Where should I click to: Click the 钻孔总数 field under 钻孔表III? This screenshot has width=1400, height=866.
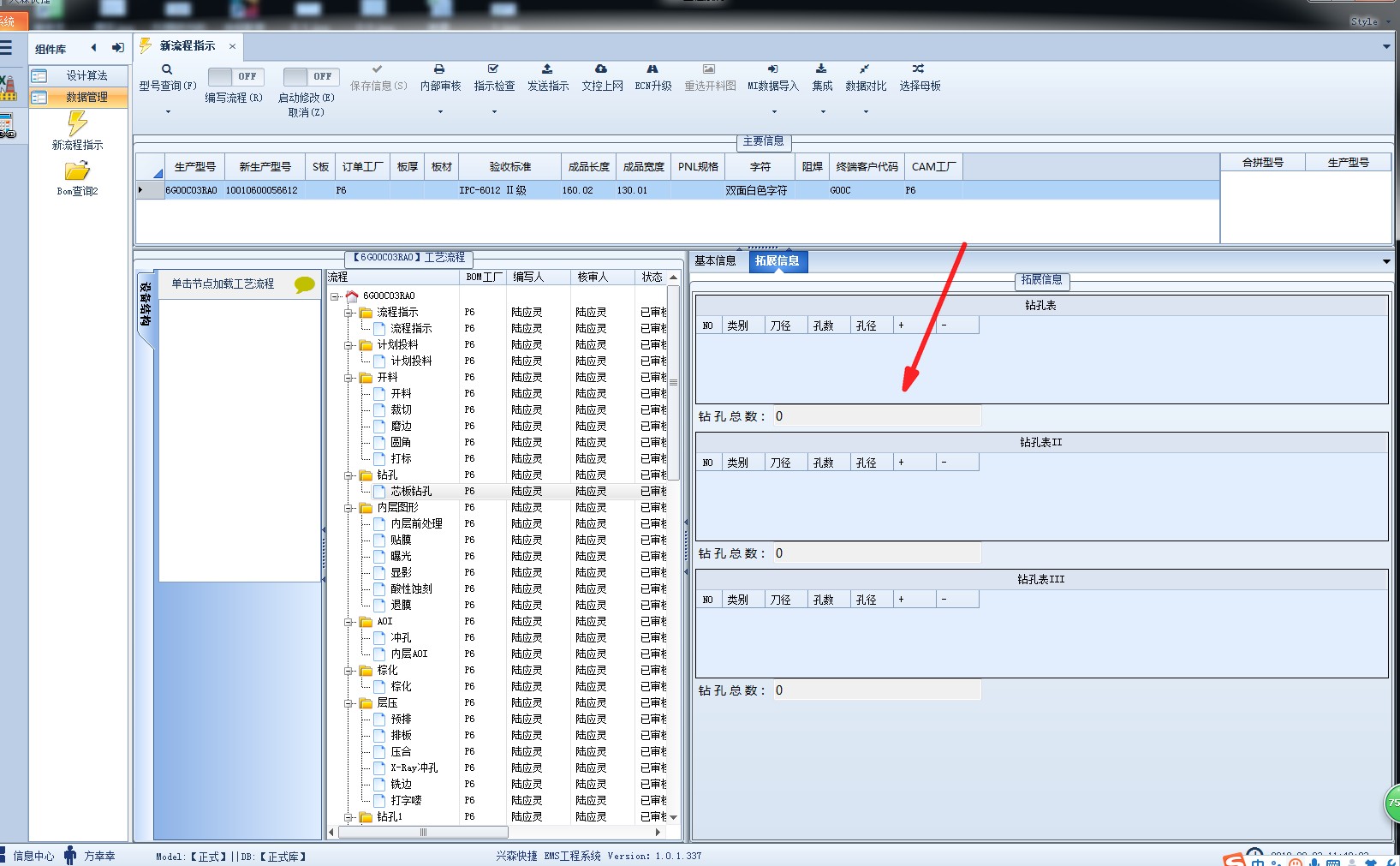(x=877, y=690)
